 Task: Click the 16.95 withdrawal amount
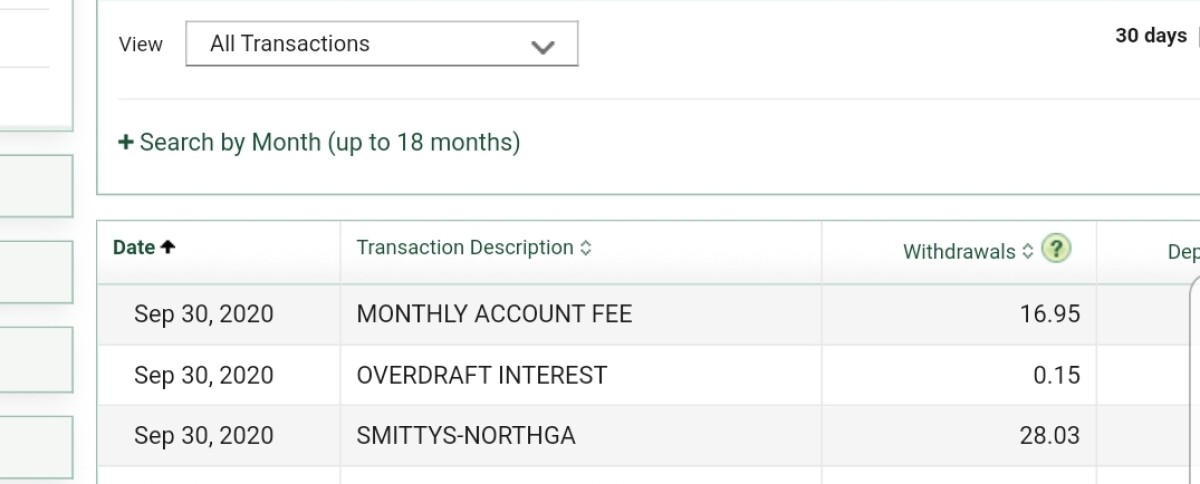(x=1050, y=314)
